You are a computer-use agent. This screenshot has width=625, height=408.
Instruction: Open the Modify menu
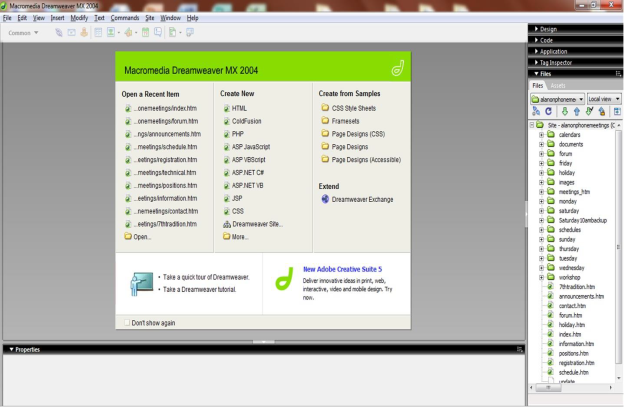pos(79,18)
